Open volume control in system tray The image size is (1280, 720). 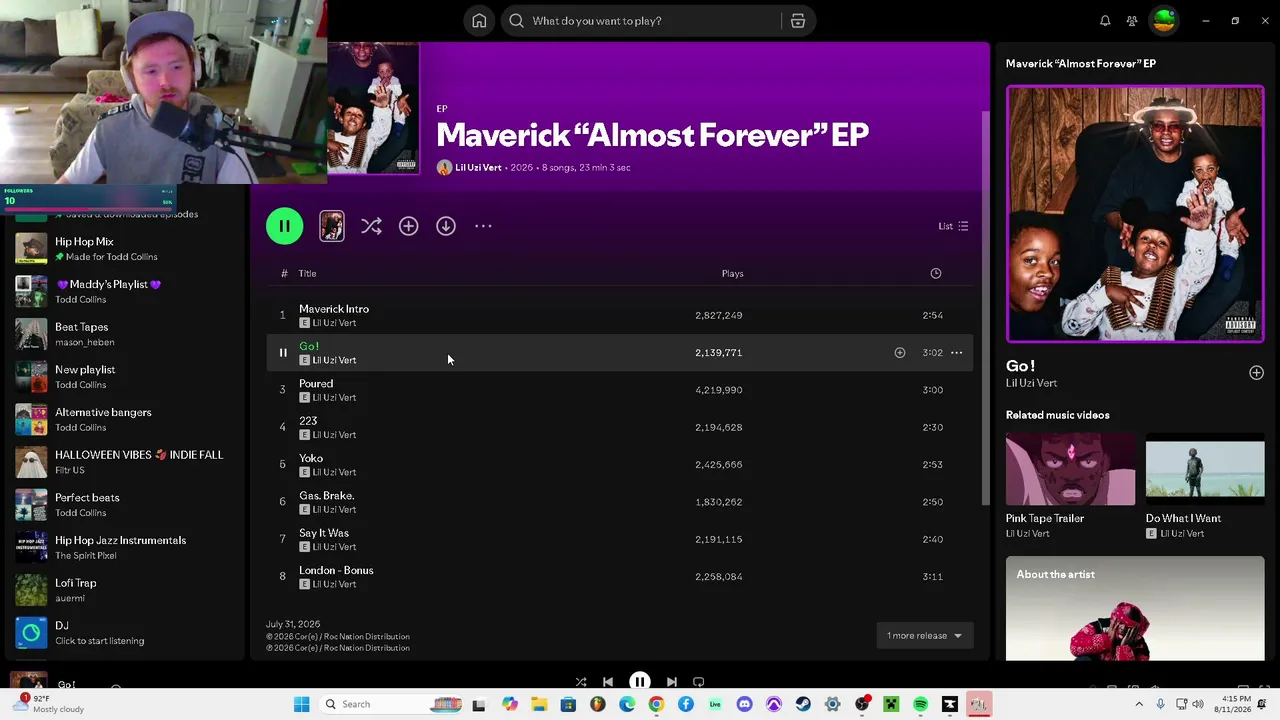point(1198,704)
